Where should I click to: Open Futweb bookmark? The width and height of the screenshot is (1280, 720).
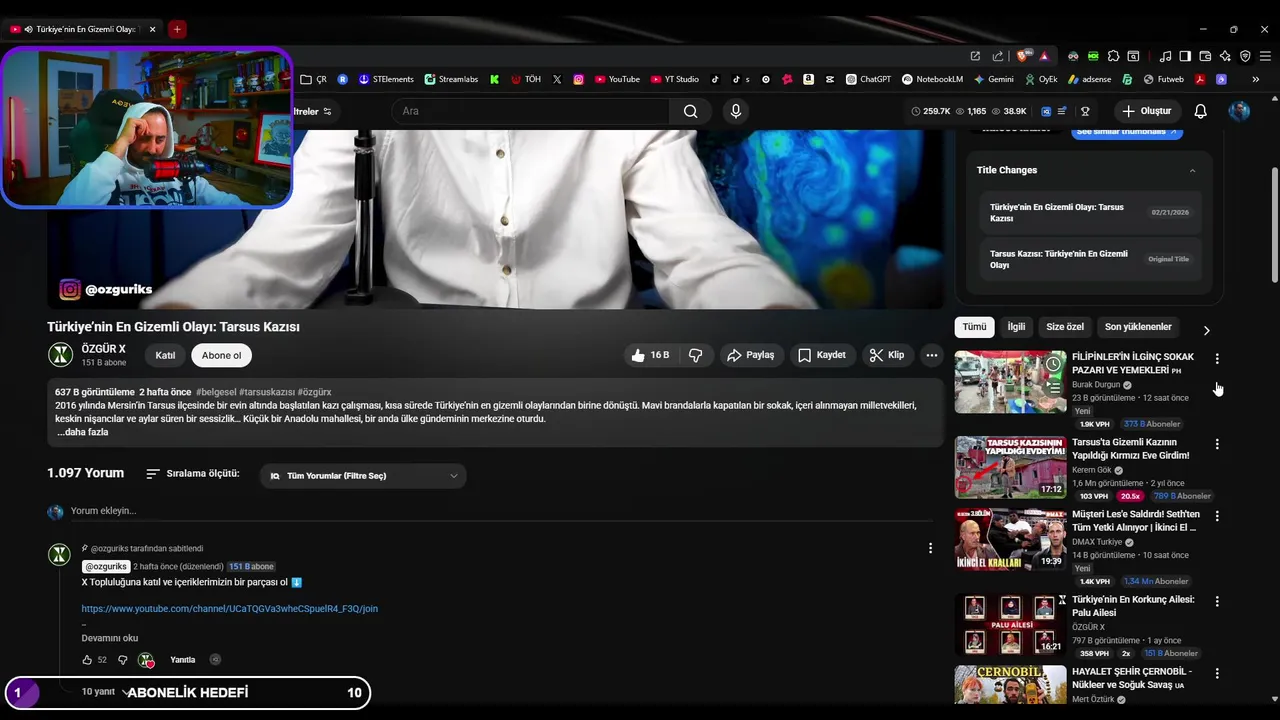[x=1164, y=79]
